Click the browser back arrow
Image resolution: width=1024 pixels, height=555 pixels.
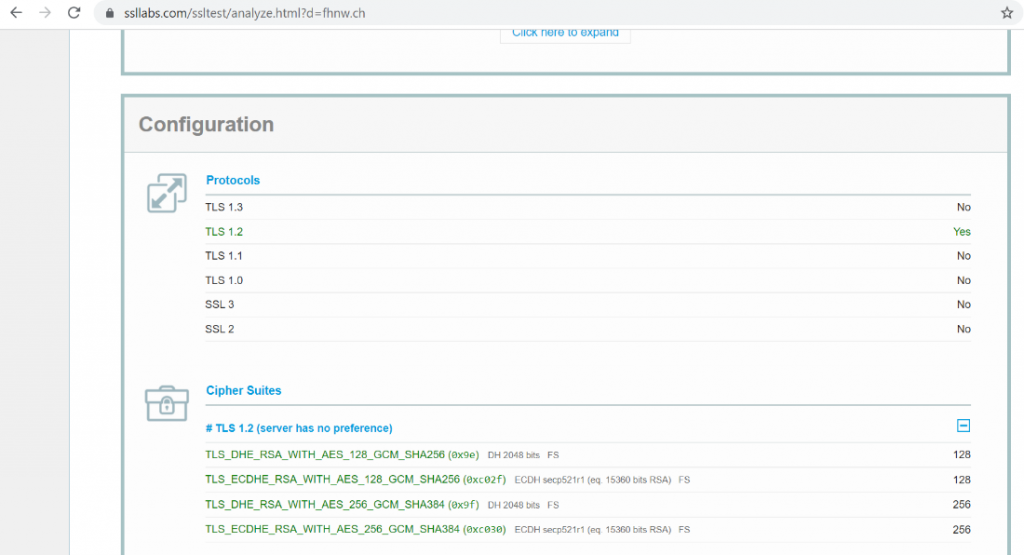pos(17,14)
